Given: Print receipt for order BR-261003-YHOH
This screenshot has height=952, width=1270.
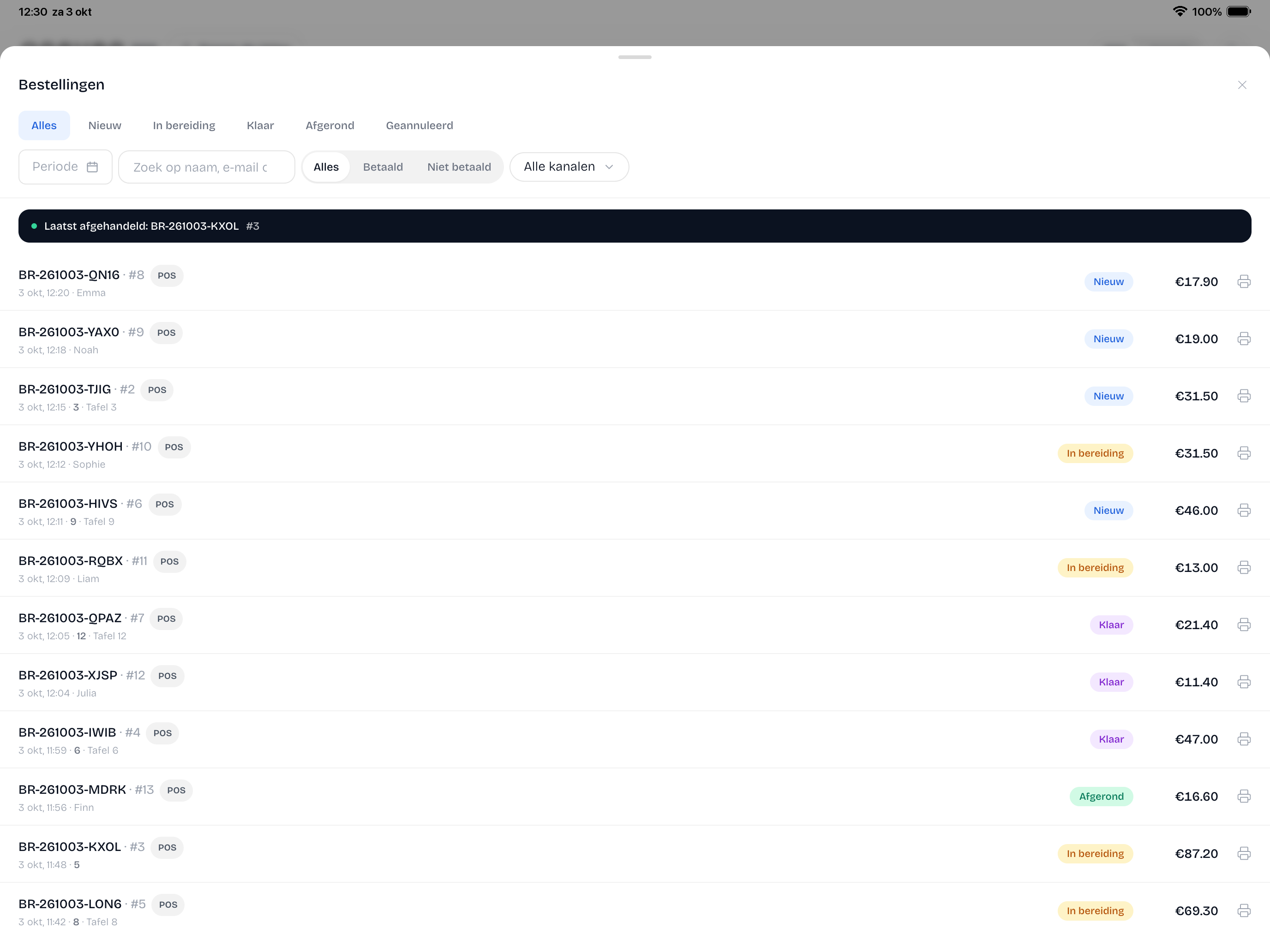Looking at the screenshot, I should (x=1244, y=453).
